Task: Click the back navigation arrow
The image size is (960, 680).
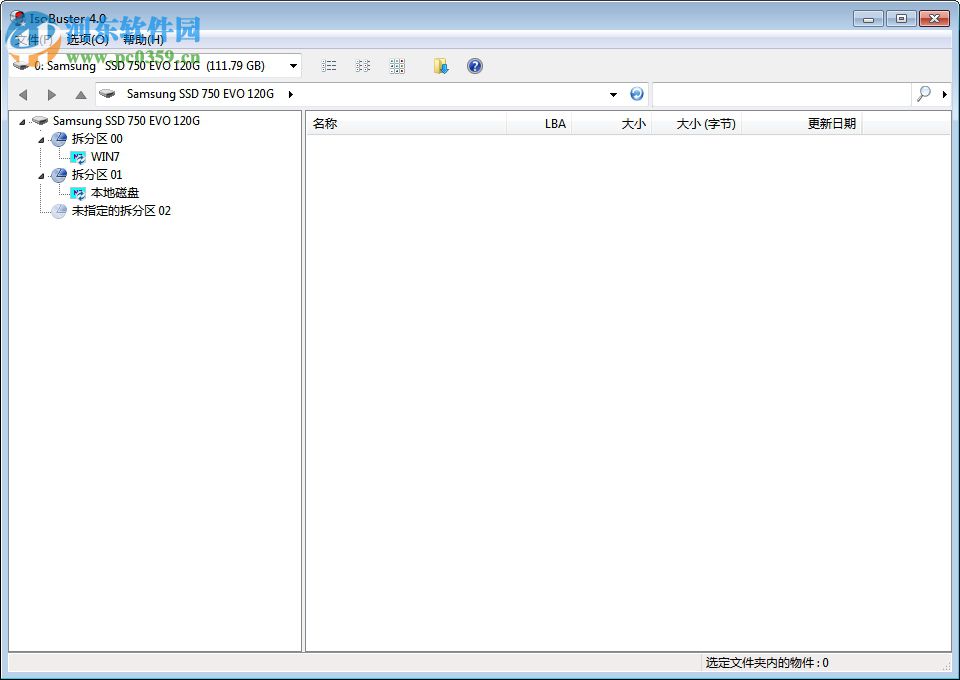Action: [22, 94]
